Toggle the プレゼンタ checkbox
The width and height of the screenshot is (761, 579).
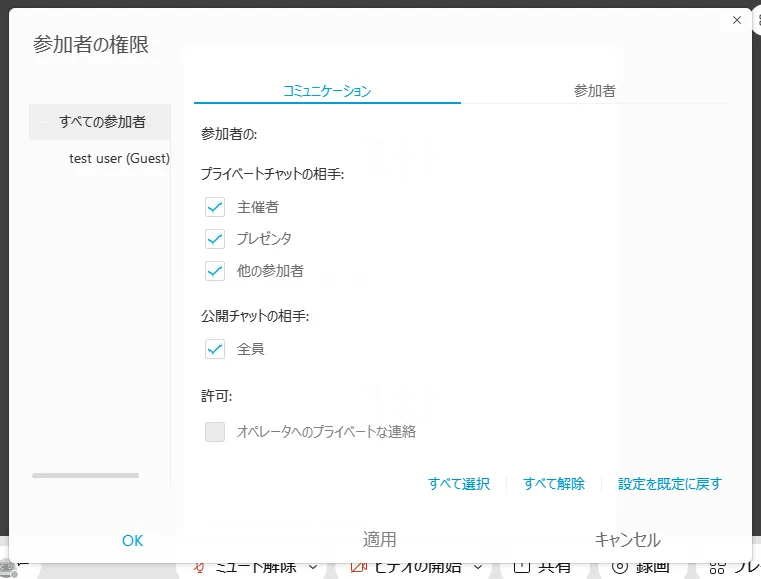[214, 239]
